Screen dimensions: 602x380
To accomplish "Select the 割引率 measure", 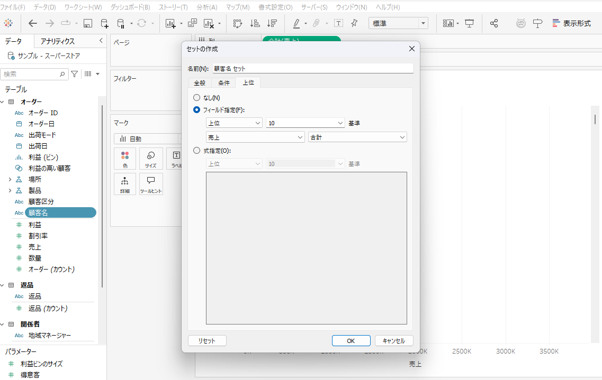I will click(38, 236).
